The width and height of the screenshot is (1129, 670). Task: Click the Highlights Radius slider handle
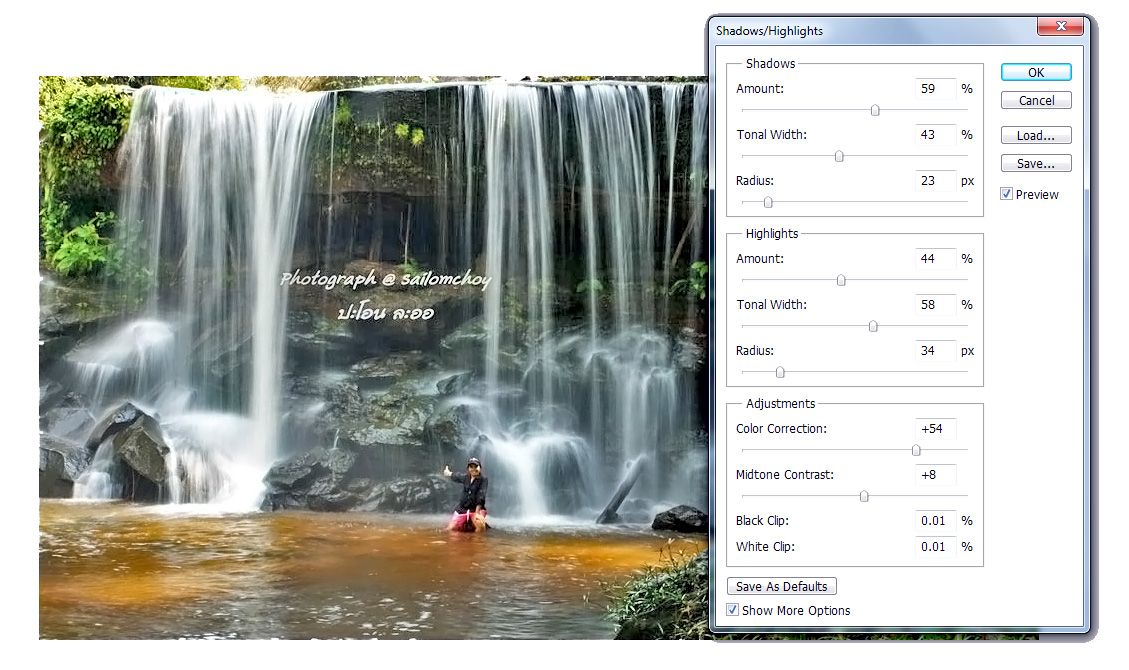[x=780, y=372]
